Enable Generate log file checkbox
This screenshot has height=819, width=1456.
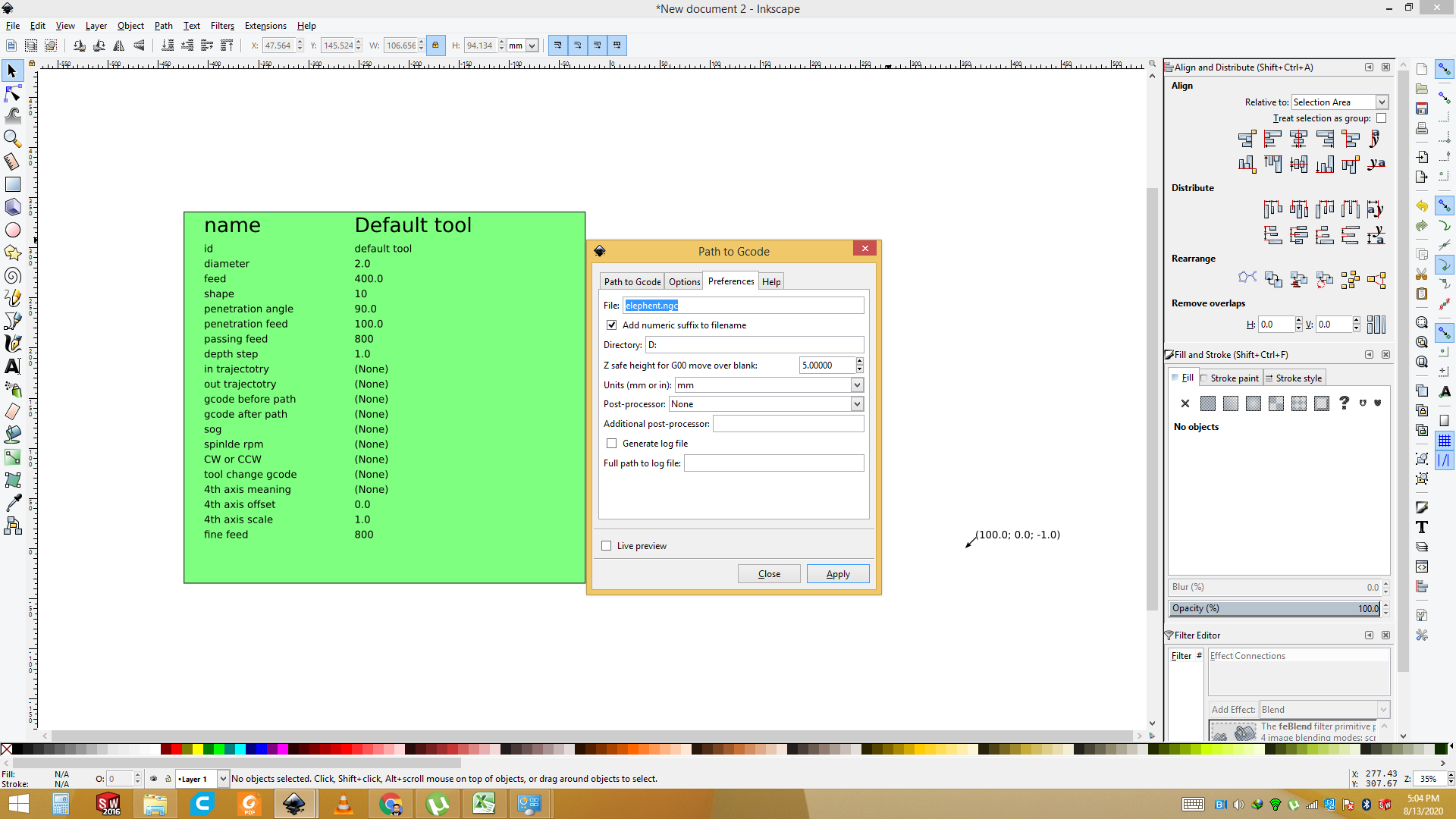(x=611, y=444)
